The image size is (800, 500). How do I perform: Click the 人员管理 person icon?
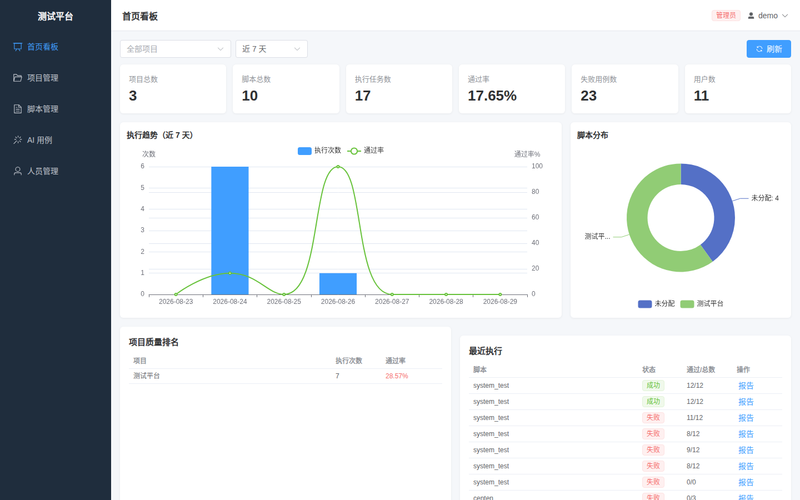(x=18, y=171)
